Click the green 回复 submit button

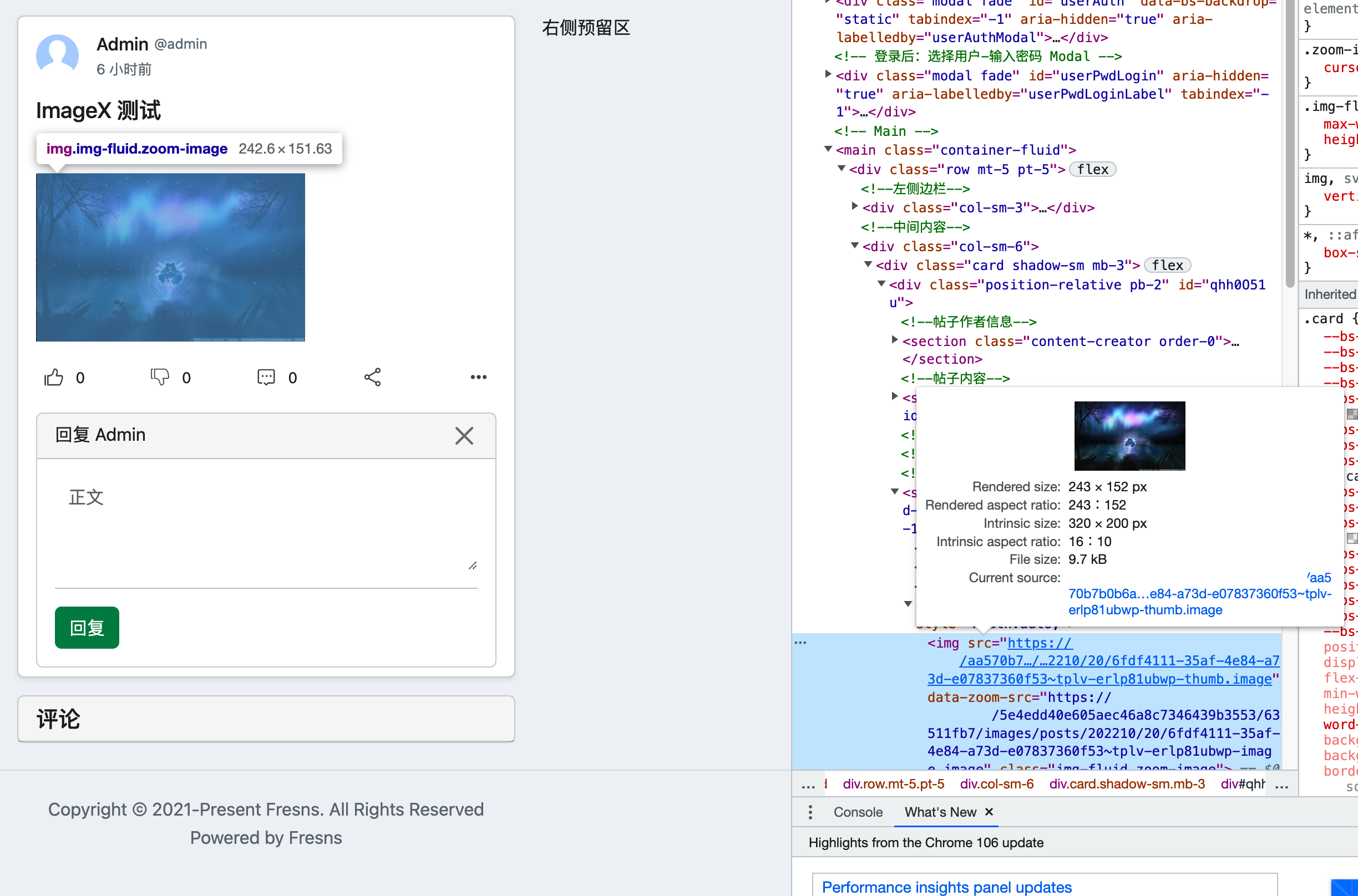coord(87,628)
